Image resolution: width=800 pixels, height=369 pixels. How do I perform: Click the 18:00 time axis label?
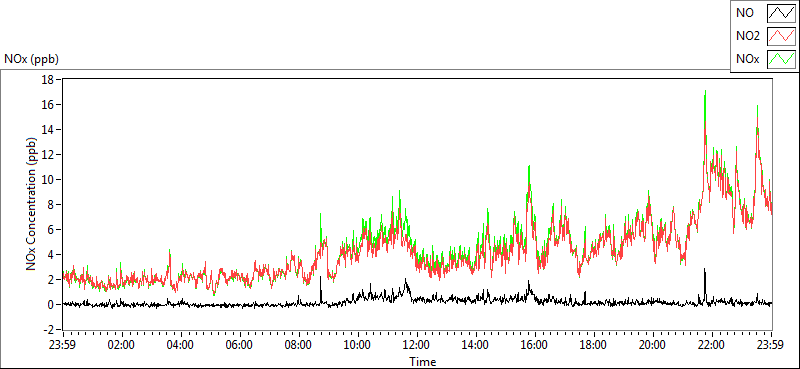594,345
